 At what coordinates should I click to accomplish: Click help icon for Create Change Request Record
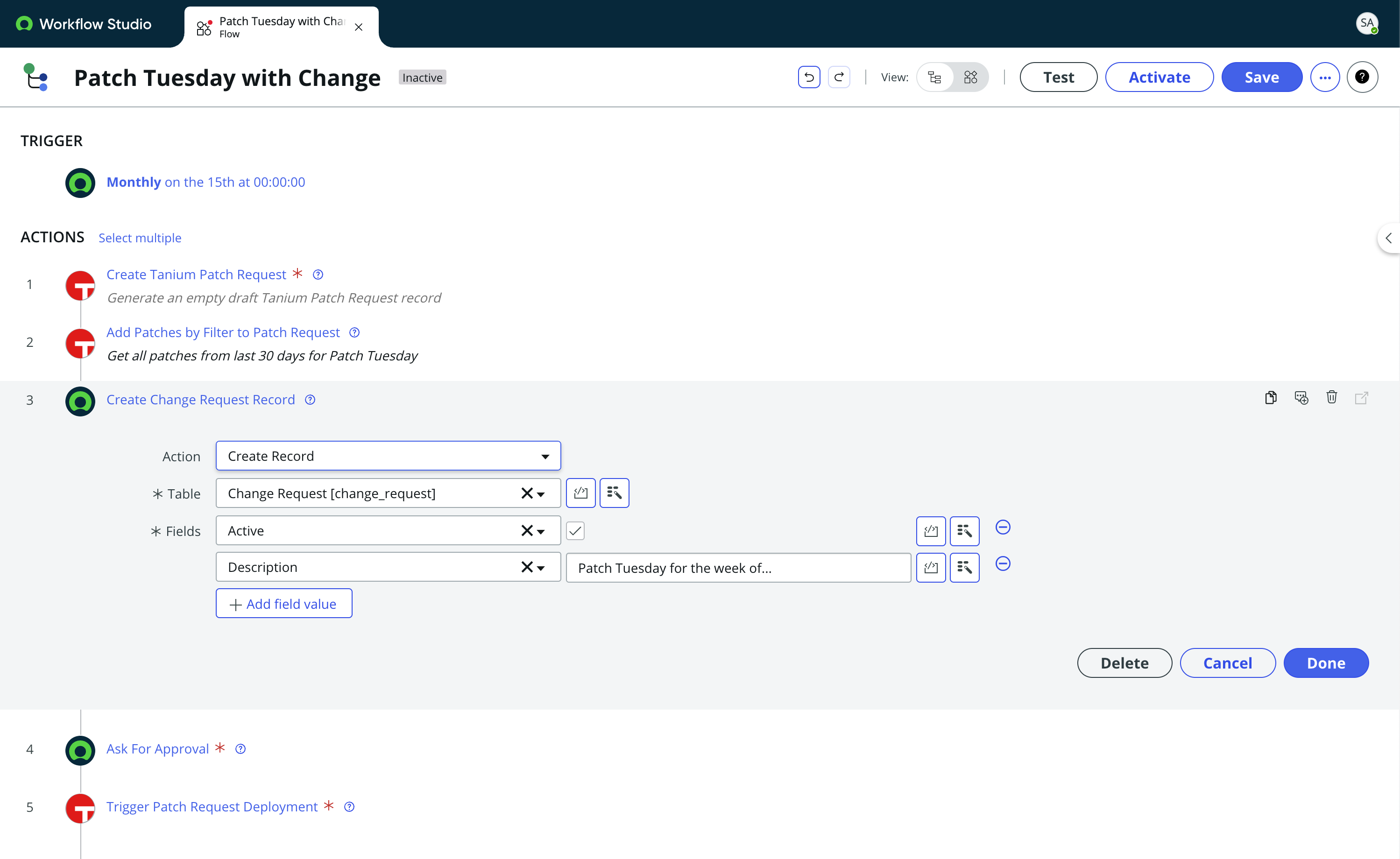point(310,400)
